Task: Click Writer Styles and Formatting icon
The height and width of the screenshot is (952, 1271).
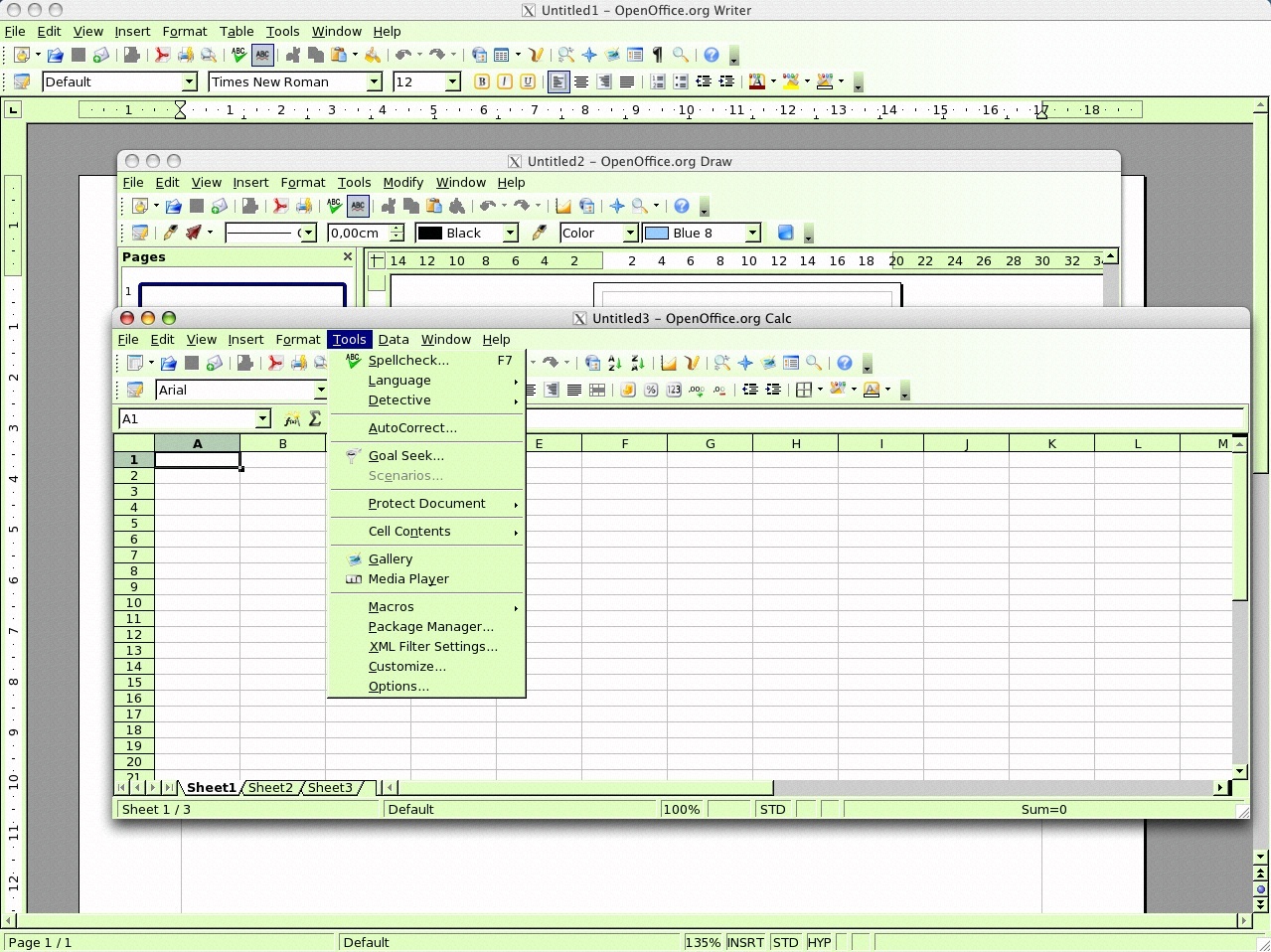Action: (22, 82)
